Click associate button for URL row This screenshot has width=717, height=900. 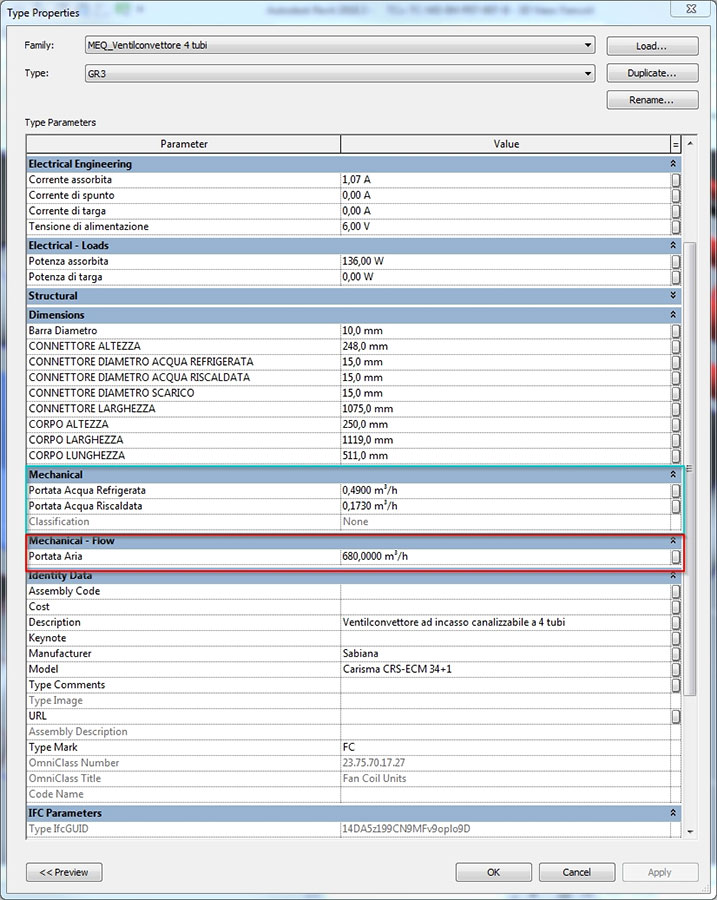point(676,717)
